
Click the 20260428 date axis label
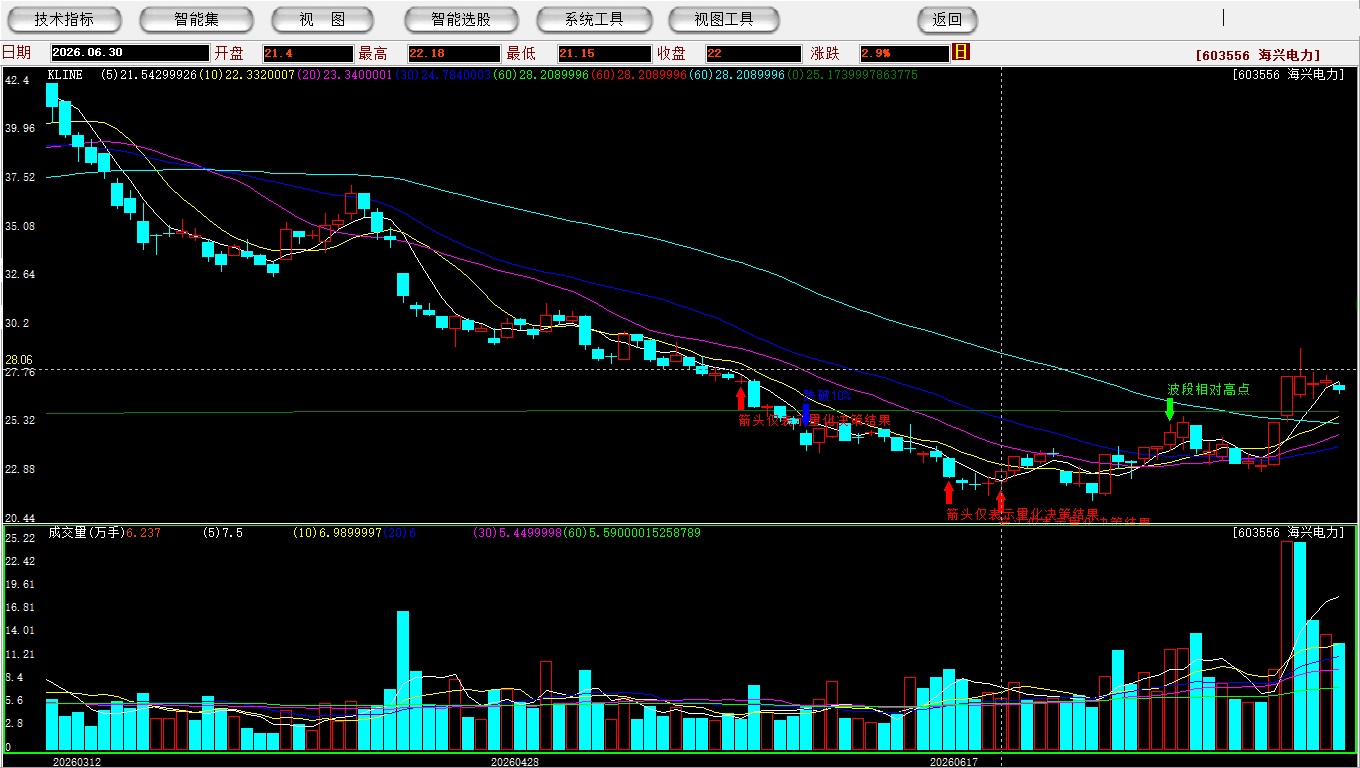(x=515, y=761)
